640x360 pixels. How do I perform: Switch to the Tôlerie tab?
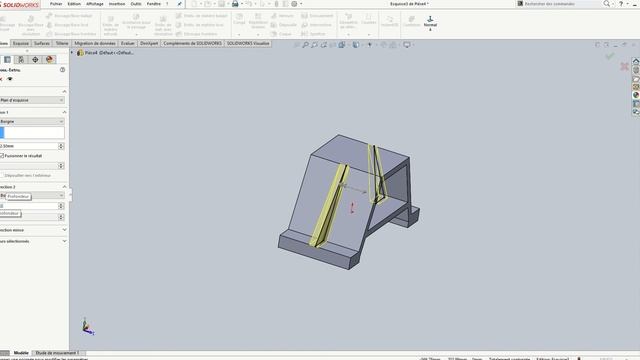pos(62,43)
